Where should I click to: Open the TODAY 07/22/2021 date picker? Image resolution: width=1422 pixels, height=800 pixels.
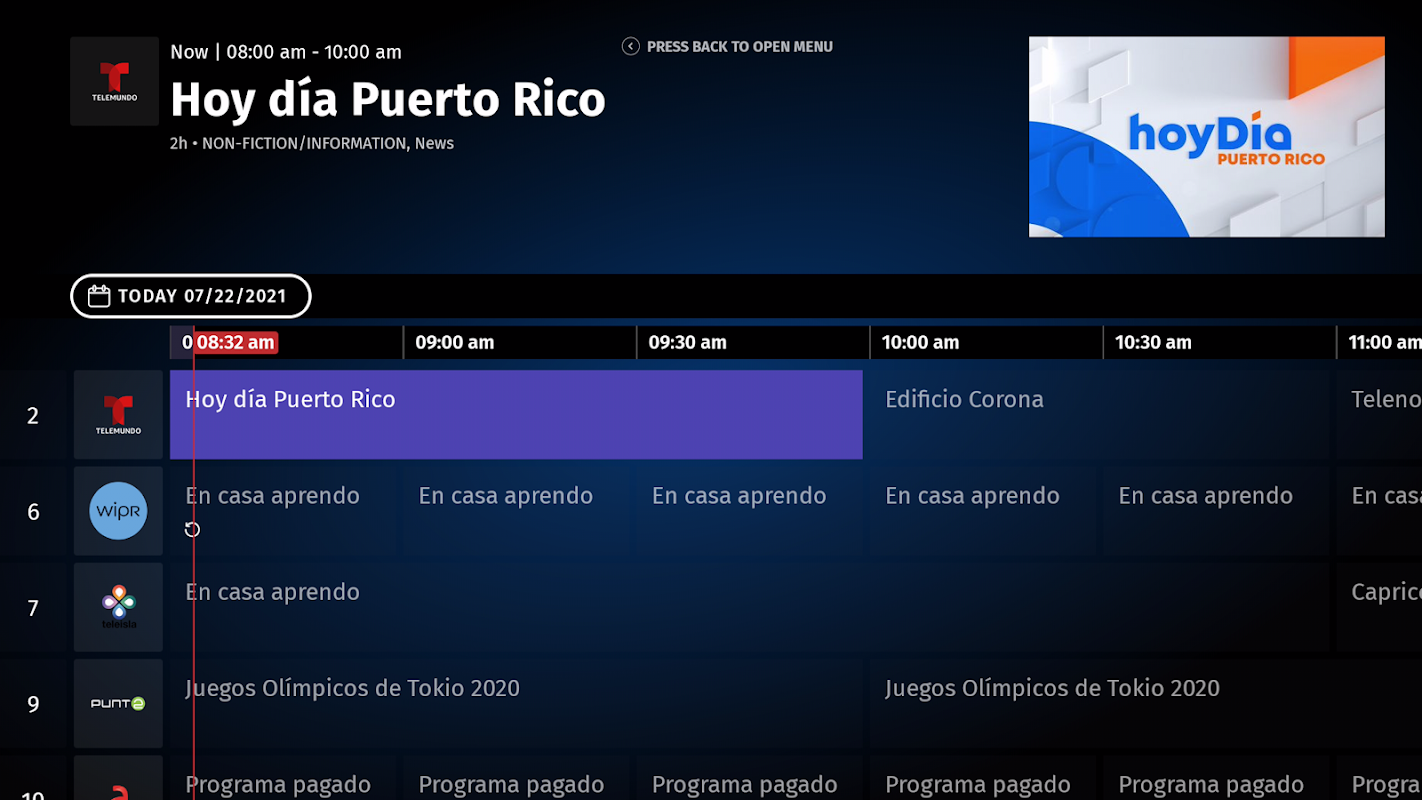191,296
